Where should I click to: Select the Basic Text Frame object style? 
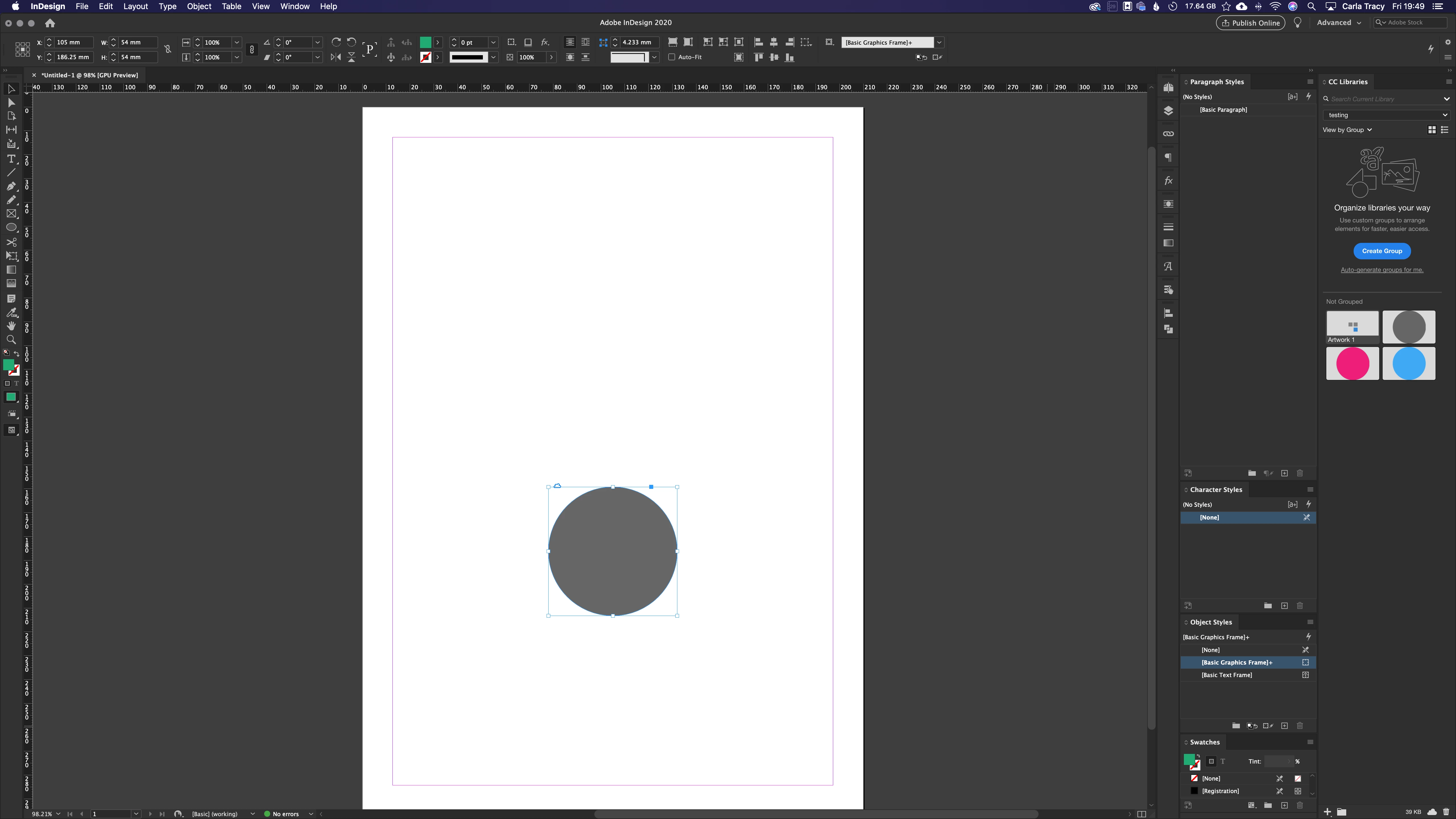pos(1248,675)
